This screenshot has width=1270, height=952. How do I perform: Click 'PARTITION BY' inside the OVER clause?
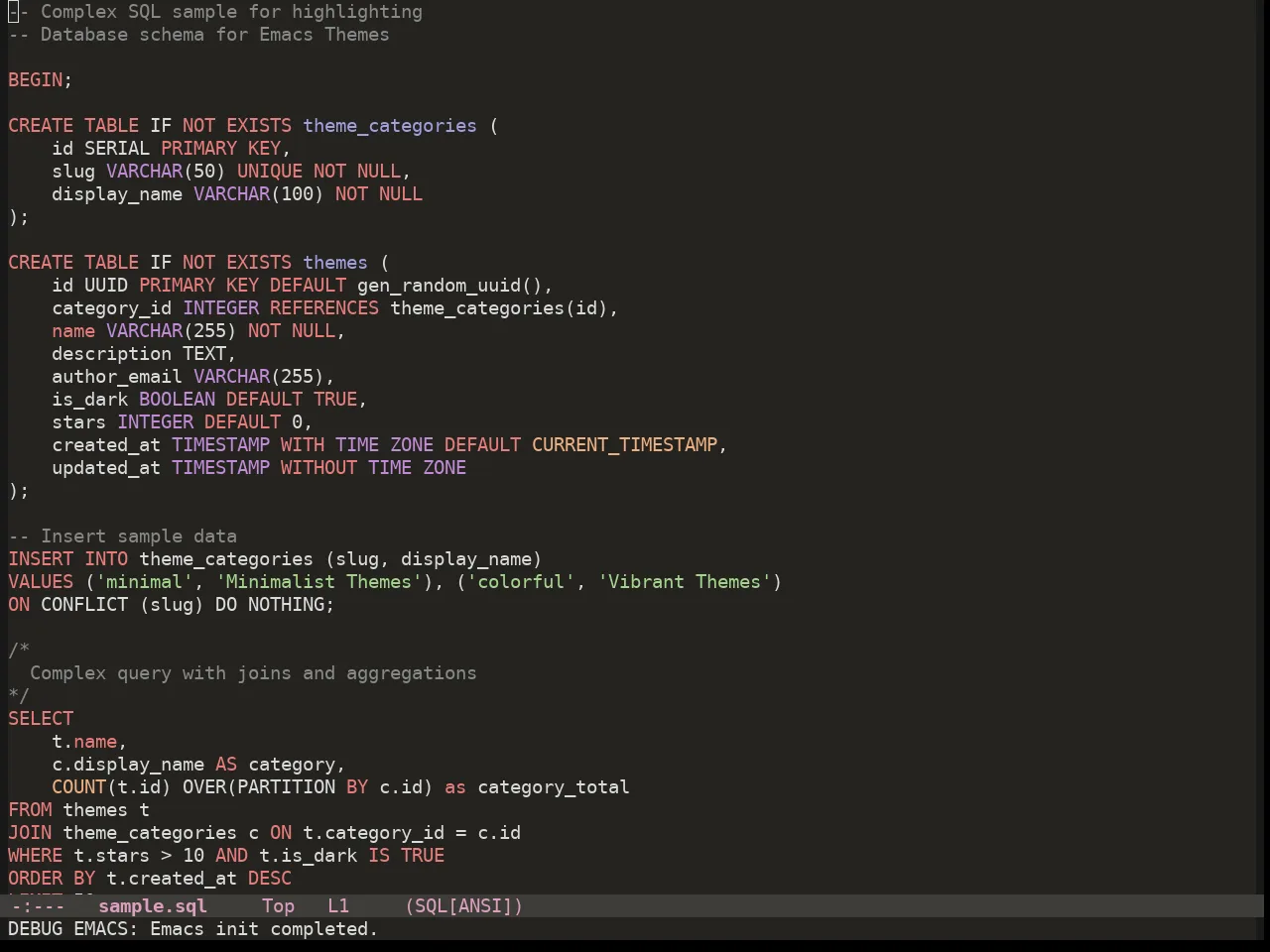(303, 787)
